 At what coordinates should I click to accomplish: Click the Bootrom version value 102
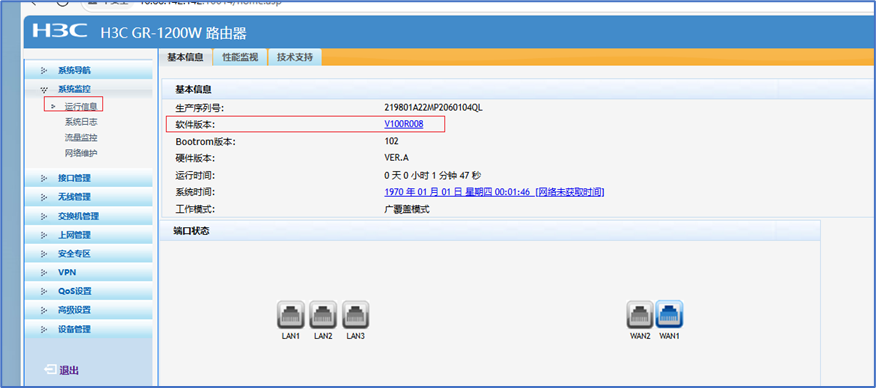pyautogui.click(x=391, y=141)
